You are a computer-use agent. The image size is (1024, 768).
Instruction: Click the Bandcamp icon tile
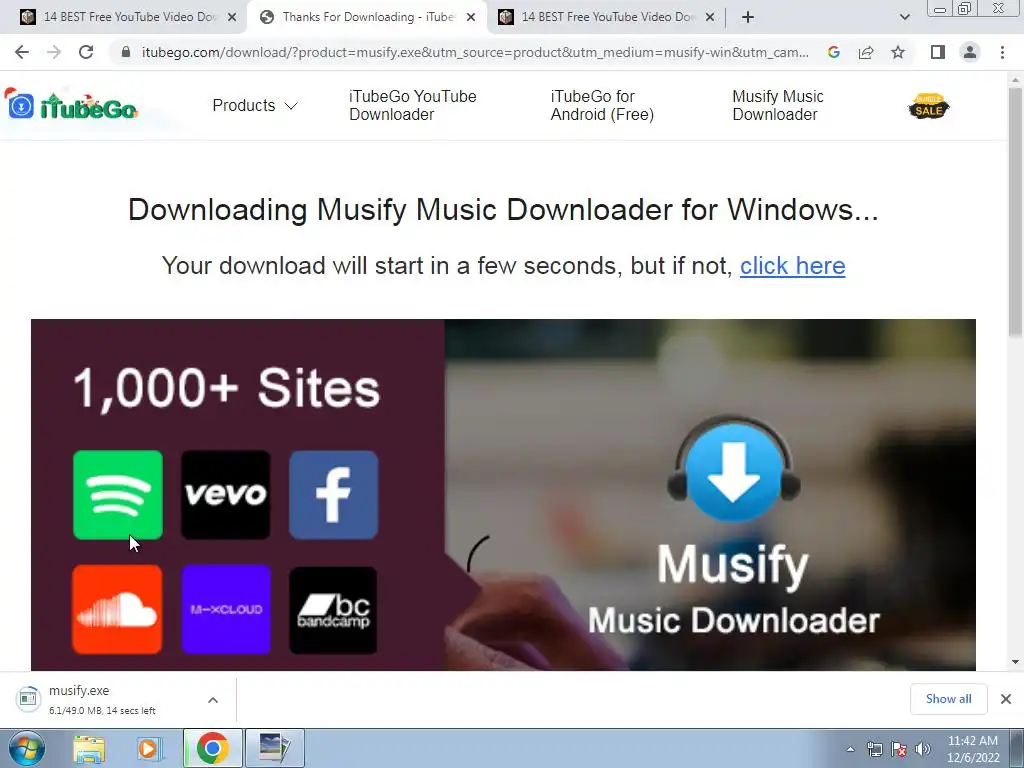click(x=333, y=609)
